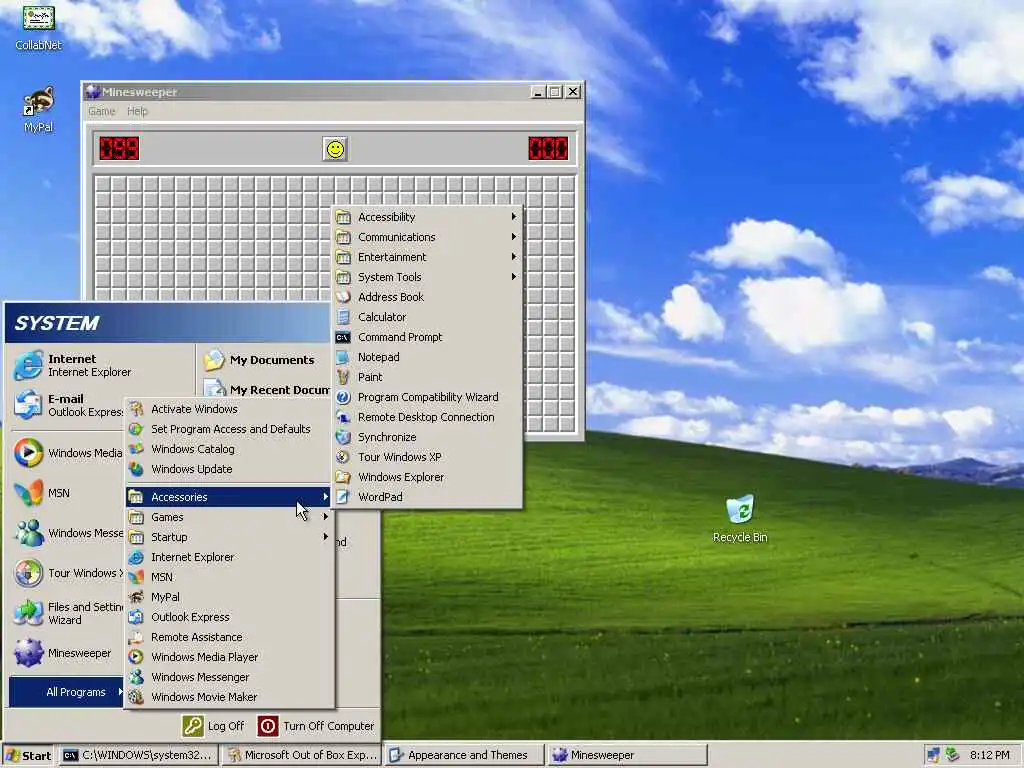Open Set Program Access and Defaults
Viewport: 1024px width, 768px height.
229,429
